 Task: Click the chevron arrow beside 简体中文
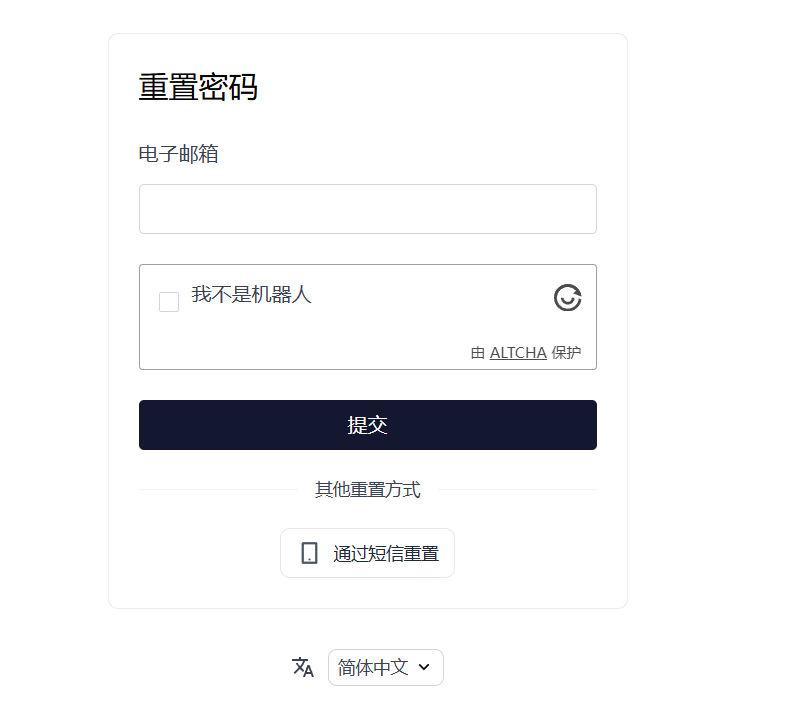[424, 667]
